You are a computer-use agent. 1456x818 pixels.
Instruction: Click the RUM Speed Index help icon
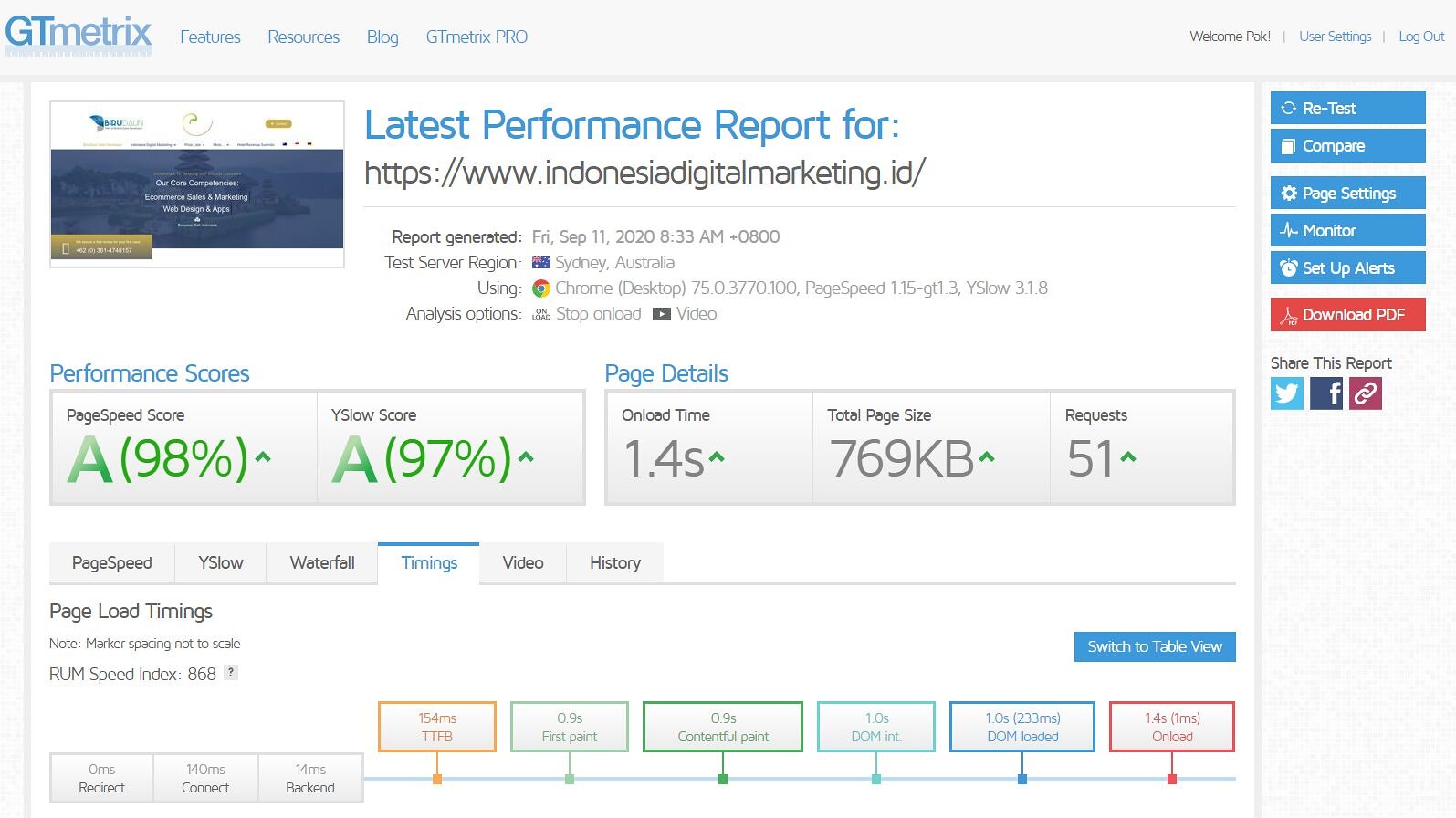point(231,673)
